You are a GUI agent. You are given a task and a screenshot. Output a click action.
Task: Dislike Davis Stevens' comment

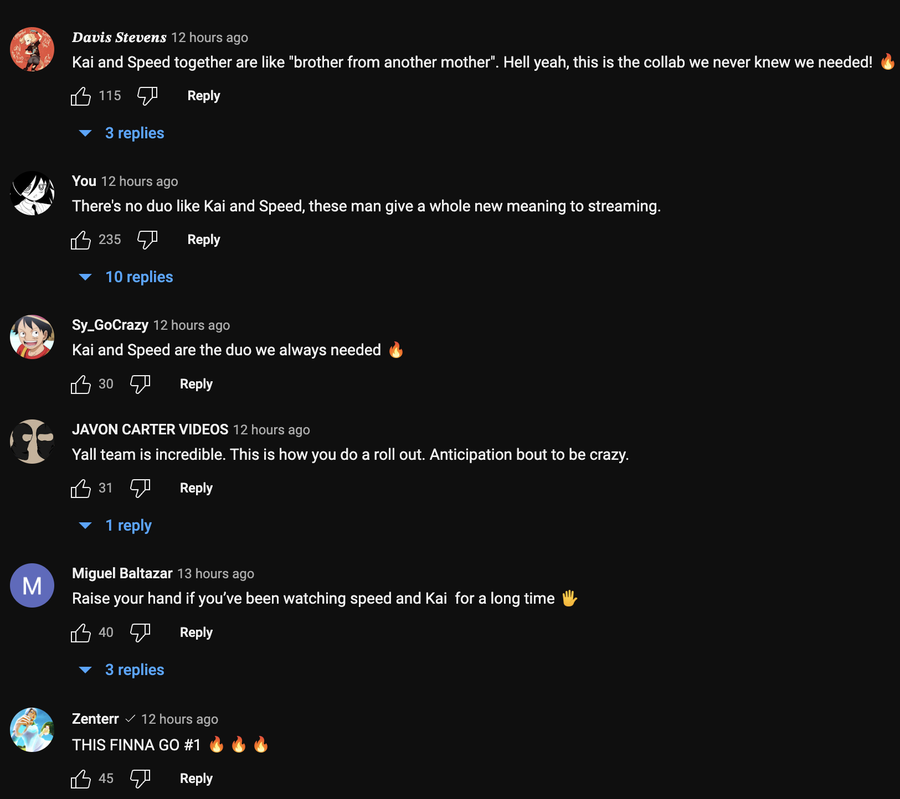(x=147, y=96)
